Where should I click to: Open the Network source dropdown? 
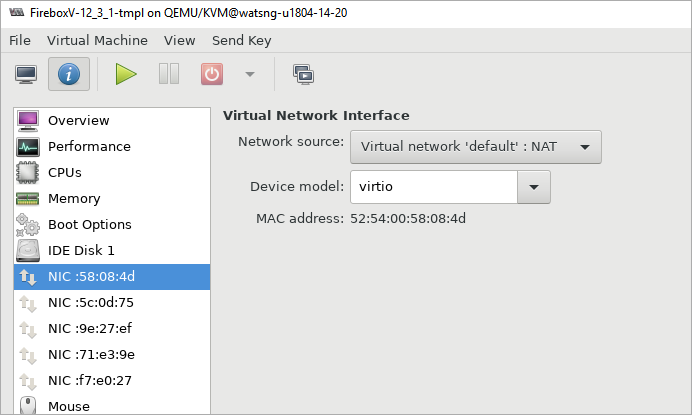[x=475, y=146]
